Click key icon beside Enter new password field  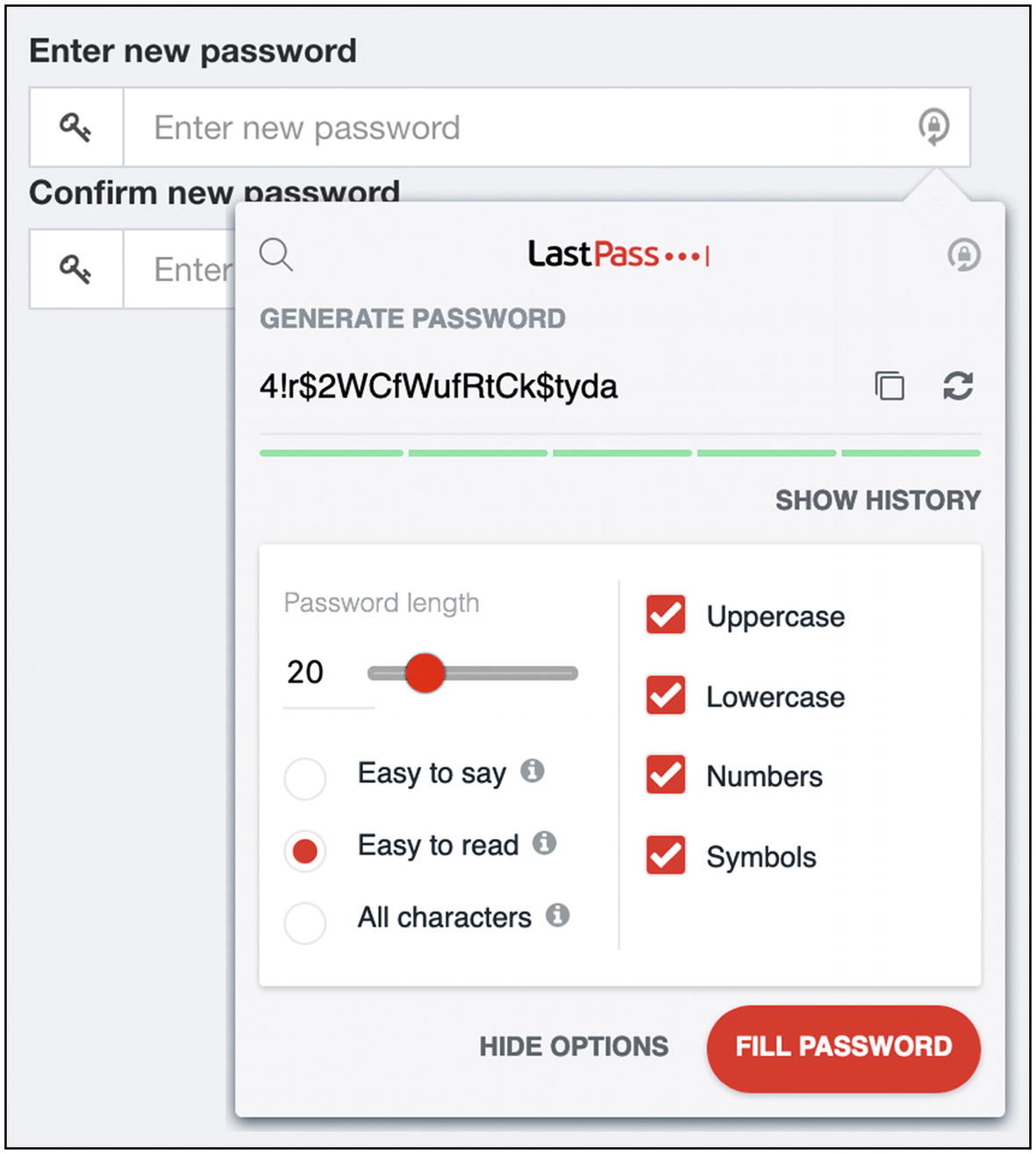[x=75, y=127]
